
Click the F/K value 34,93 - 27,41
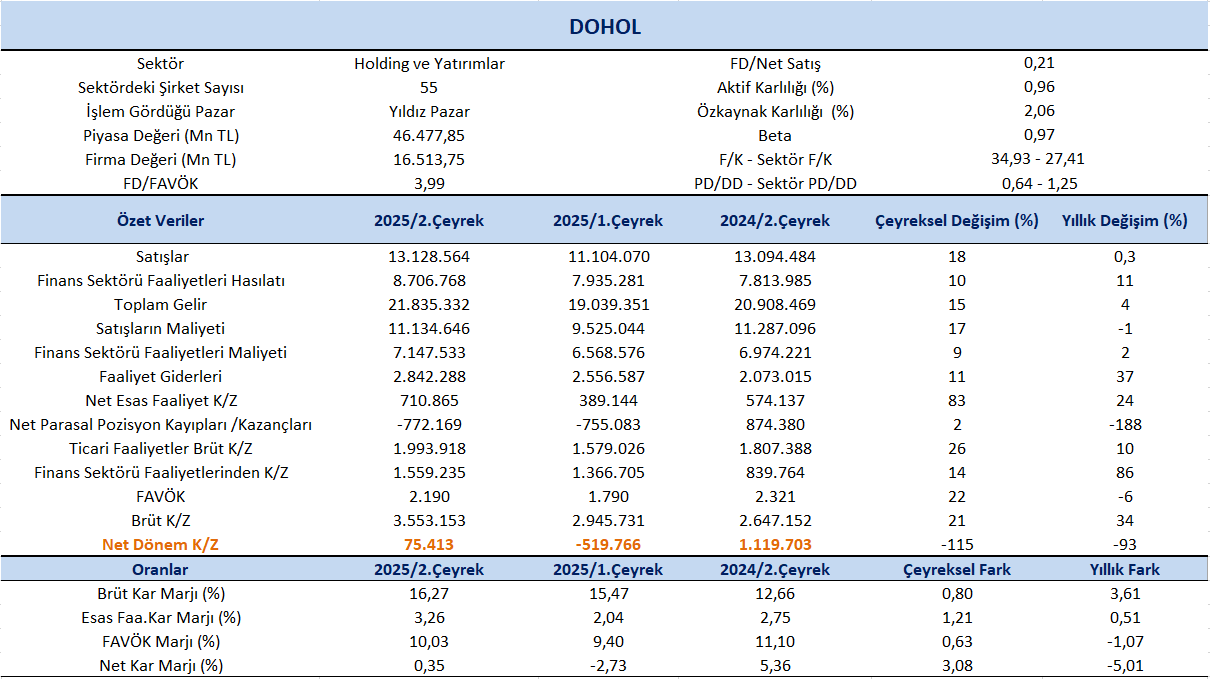[1039, 159]
